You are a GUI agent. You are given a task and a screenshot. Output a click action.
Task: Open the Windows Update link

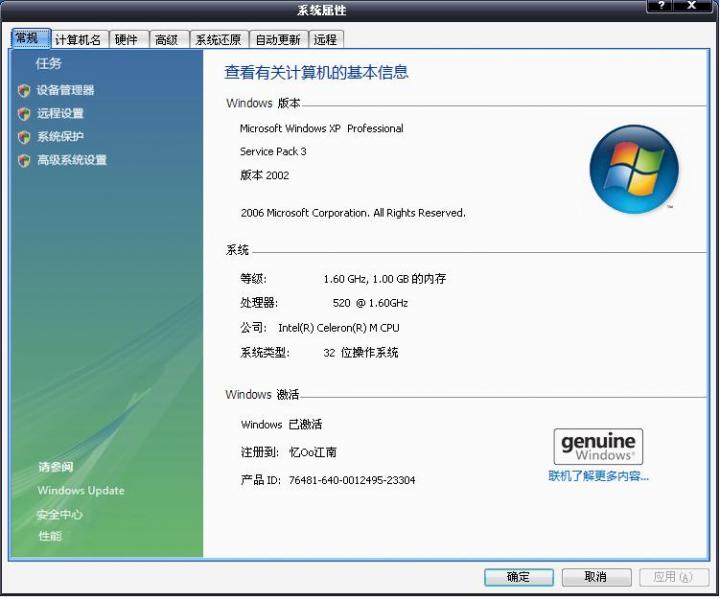tap(81, 491)
